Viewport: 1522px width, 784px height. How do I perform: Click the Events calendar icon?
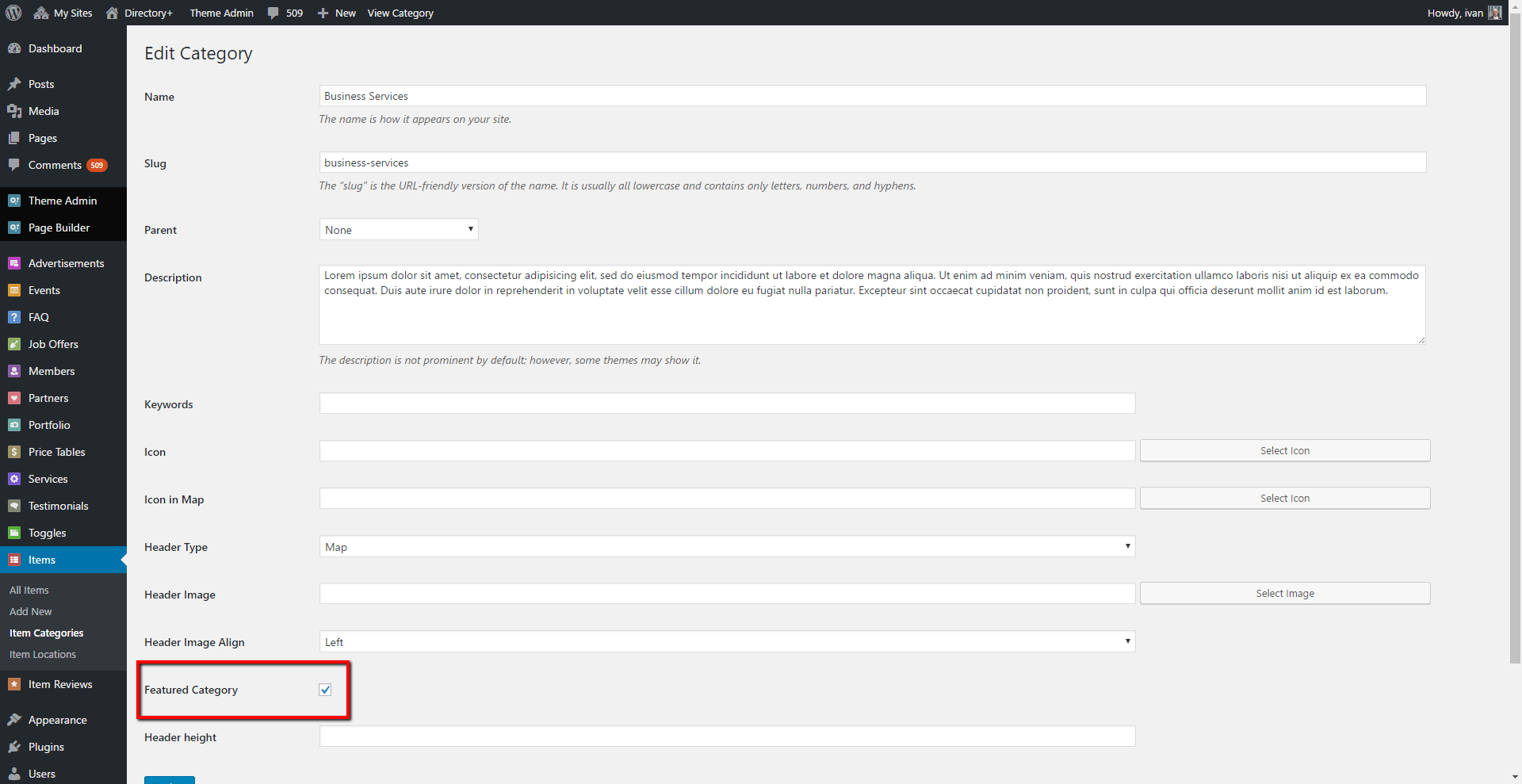coord(14,290)
